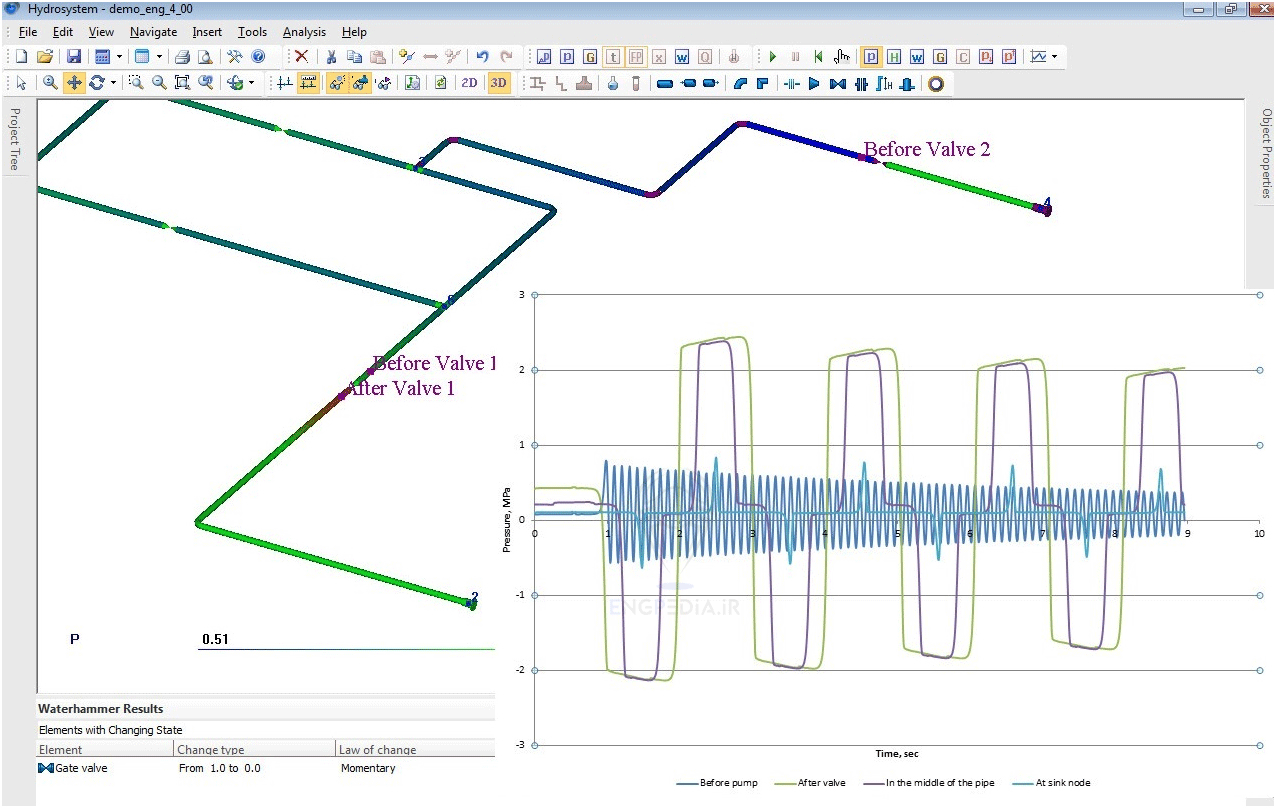This screenshot has height=808, width=1276.
Task: Click the highlighted P pressure results icon
Action: 869,57
